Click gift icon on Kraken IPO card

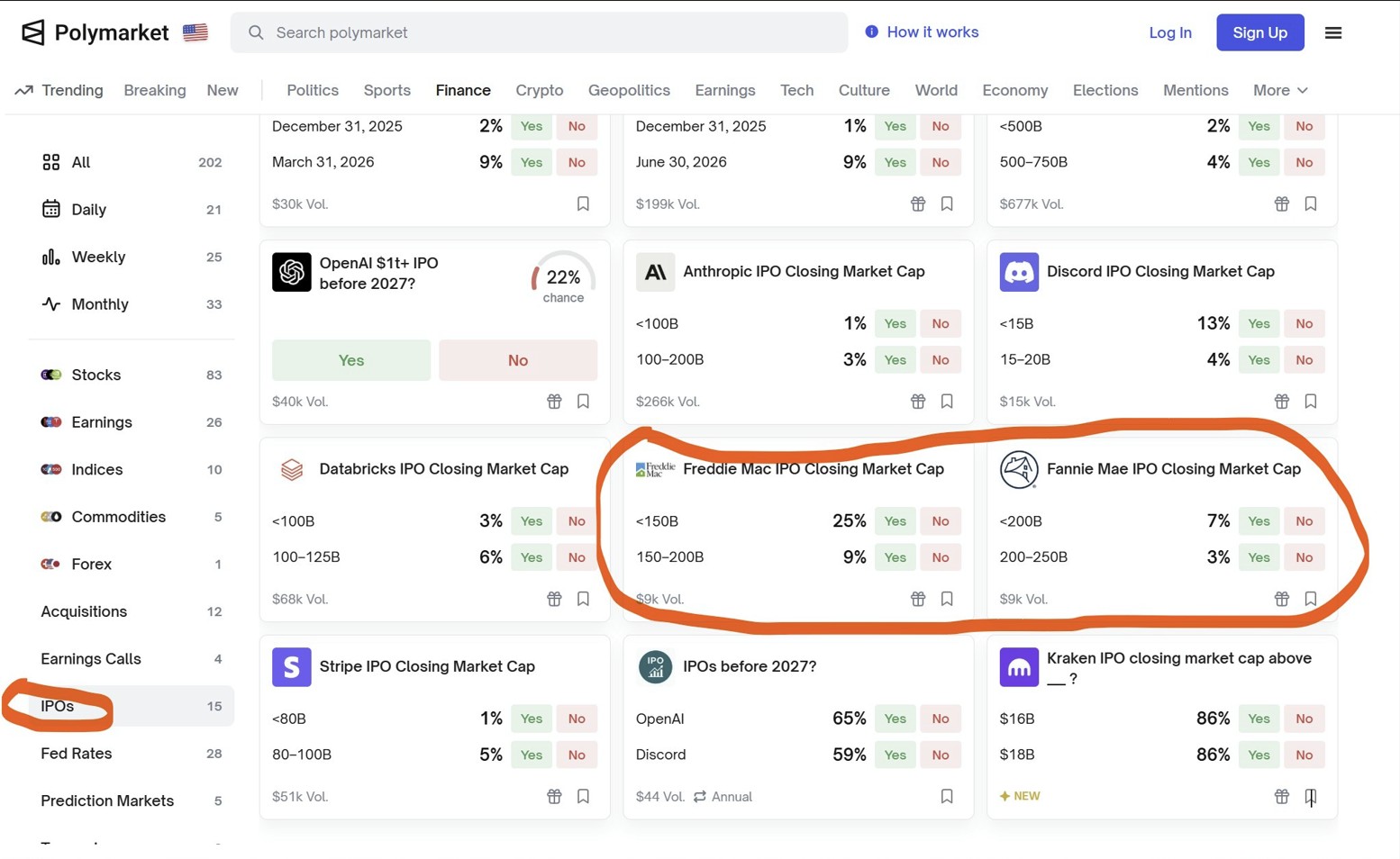coord(1282,797)
